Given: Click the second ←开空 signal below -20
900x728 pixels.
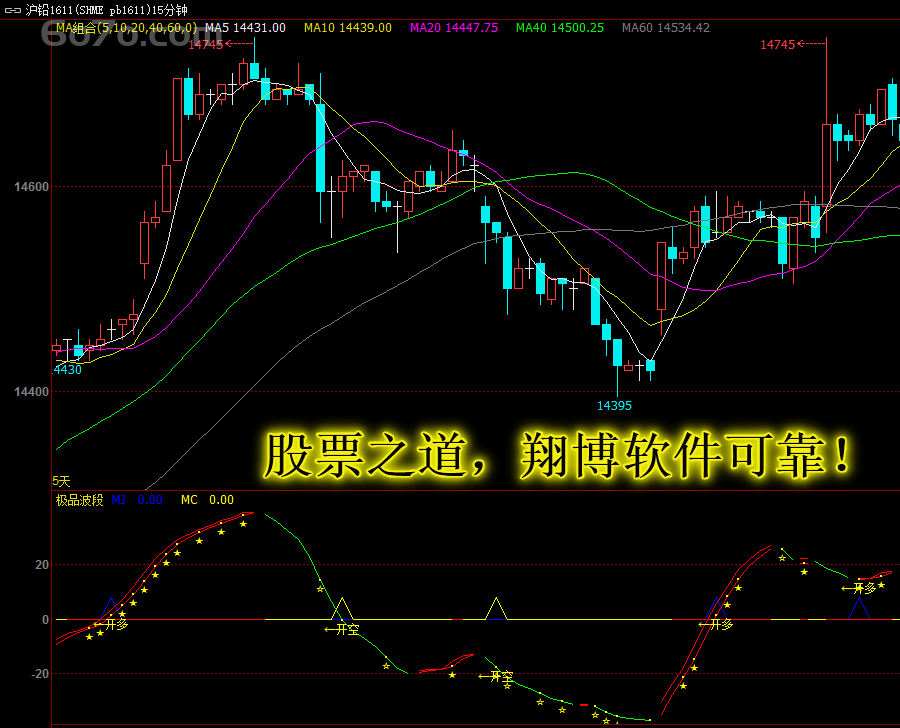Looking at the screenshot, I should pyautogui.click(x=496, y=676).
